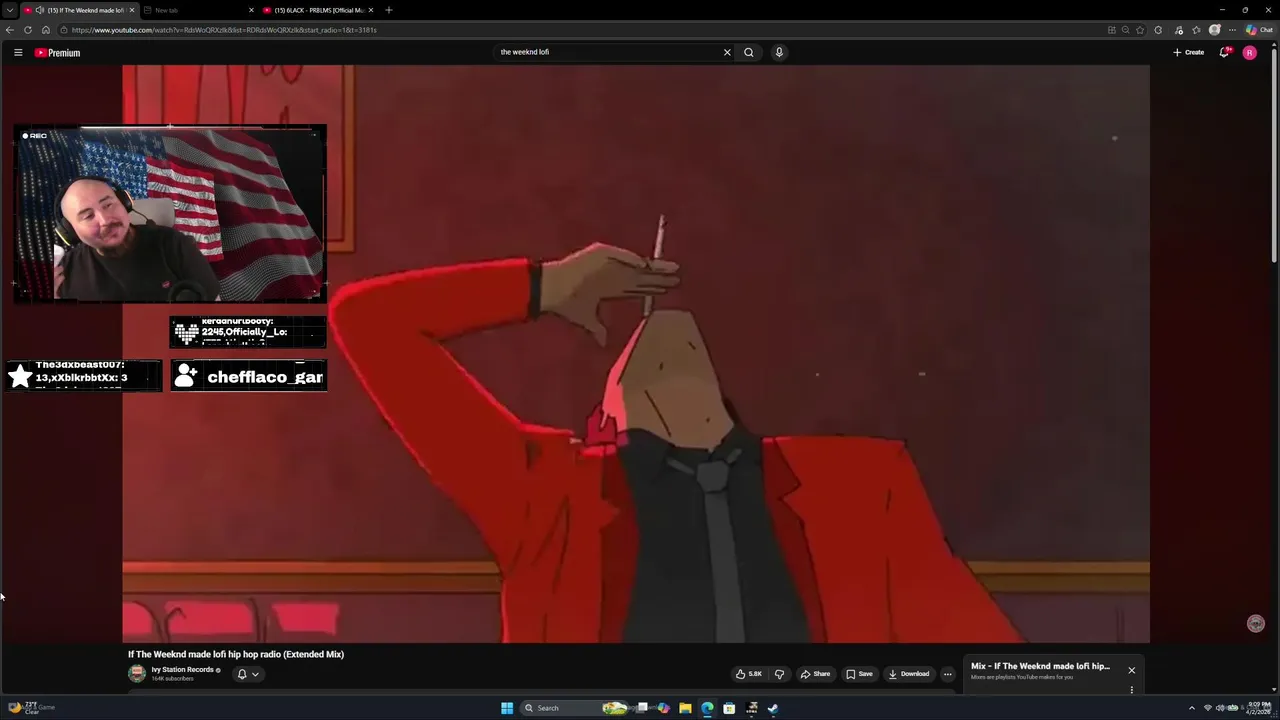The width and height of the screenshot is (1280, 720).
Task: Close the Mix playlist panel
Action: tap(1131, 670)
